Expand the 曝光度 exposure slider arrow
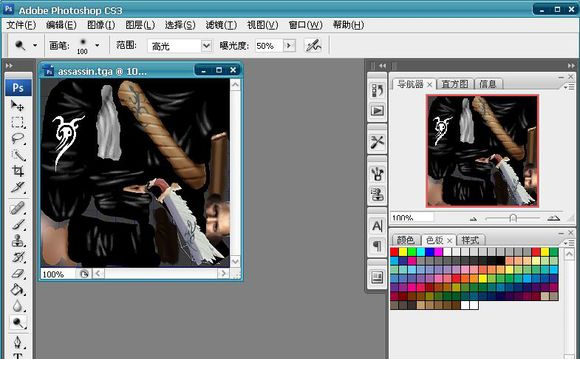Screen dimensions: 580x373 (289, 46)
